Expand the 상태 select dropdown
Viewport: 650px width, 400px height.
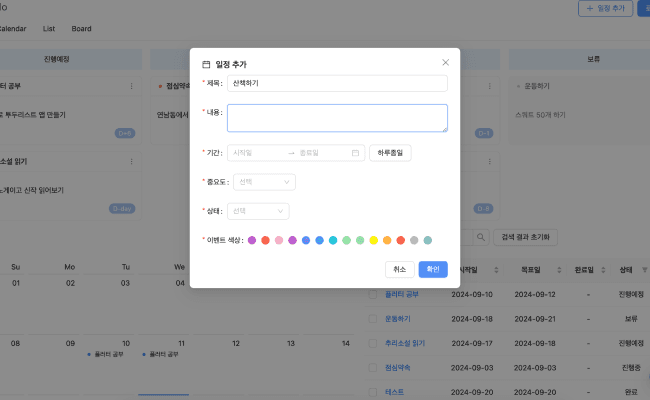pyautogui.click(x=258, y=211)
